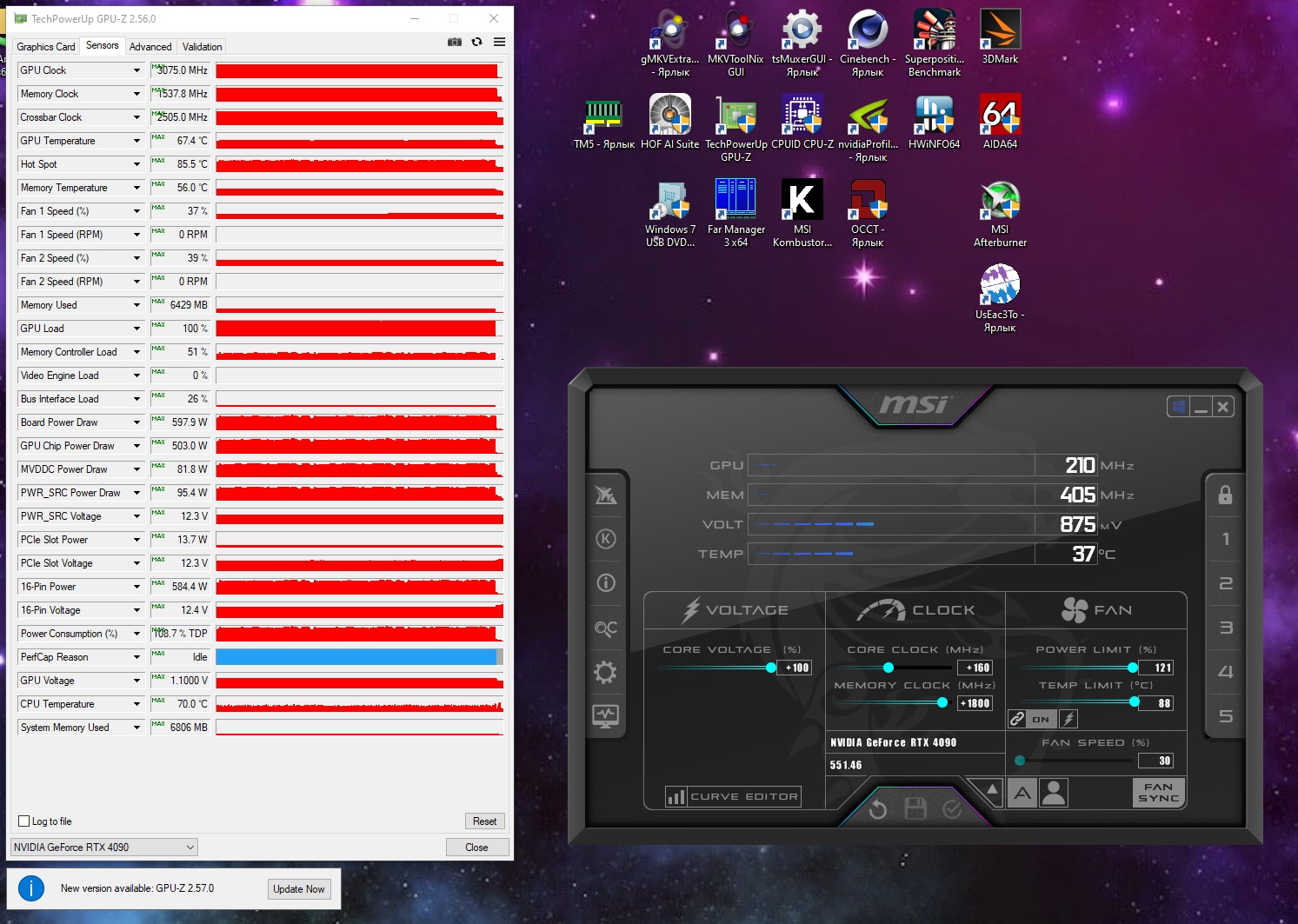Switch to the Graphics Card tab
This screenshot has width=1298, height=924.
coord(46,47)
